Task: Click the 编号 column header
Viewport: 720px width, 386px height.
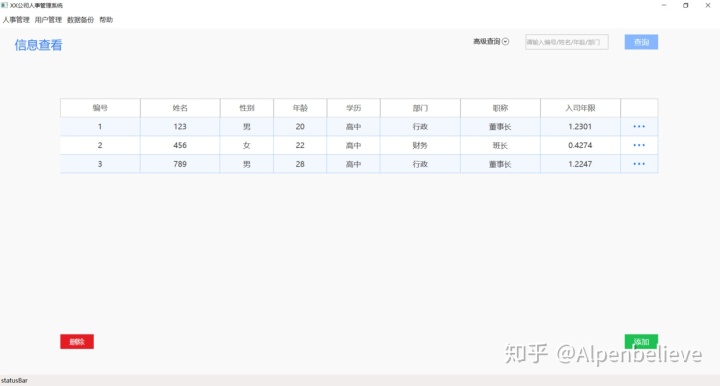Action: [100, 108]
